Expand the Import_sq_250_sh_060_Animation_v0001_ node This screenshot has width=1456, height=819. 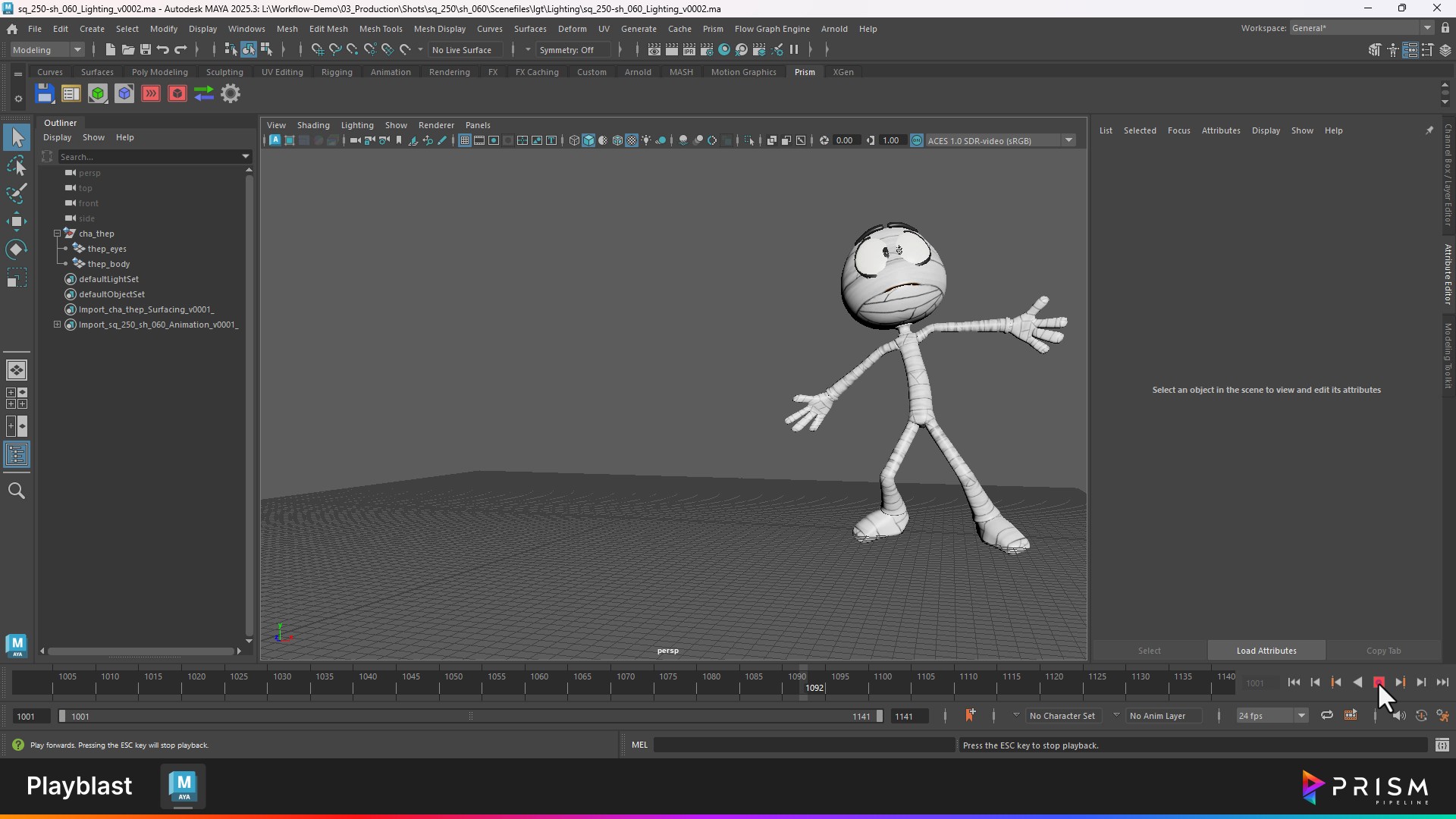(x=57, y=325)
